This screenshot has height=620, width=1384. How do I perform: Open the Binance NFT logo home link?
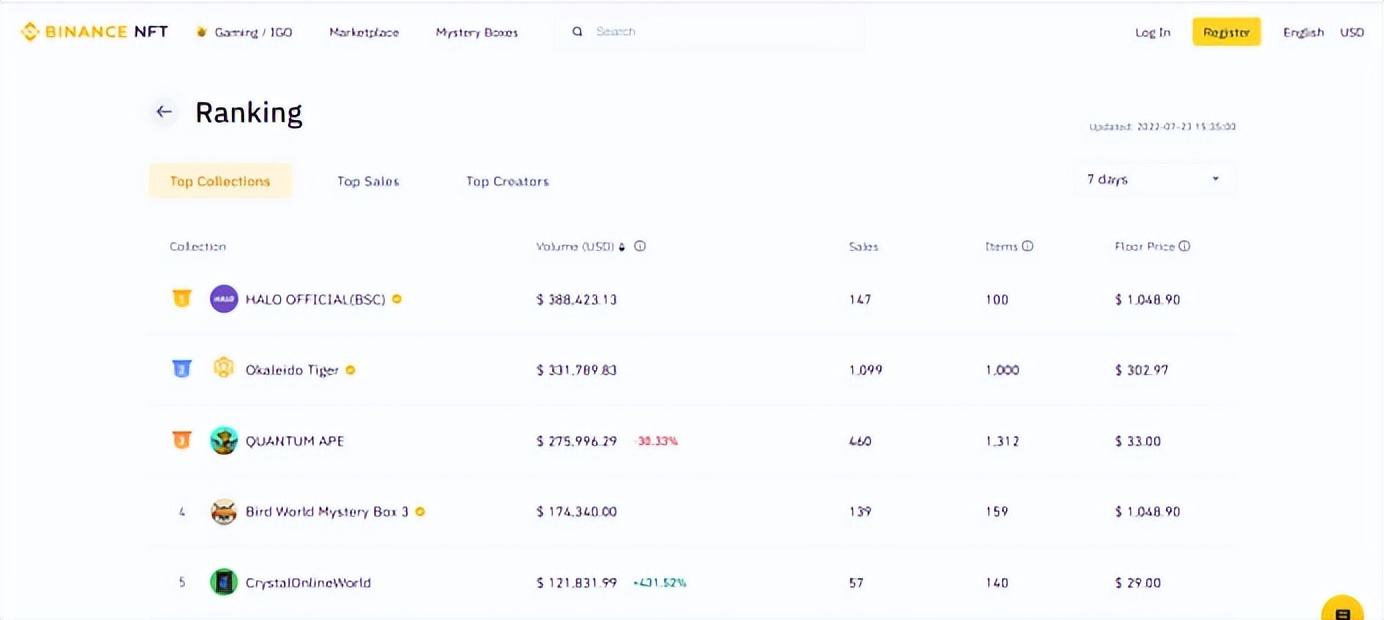coord(94,32)
